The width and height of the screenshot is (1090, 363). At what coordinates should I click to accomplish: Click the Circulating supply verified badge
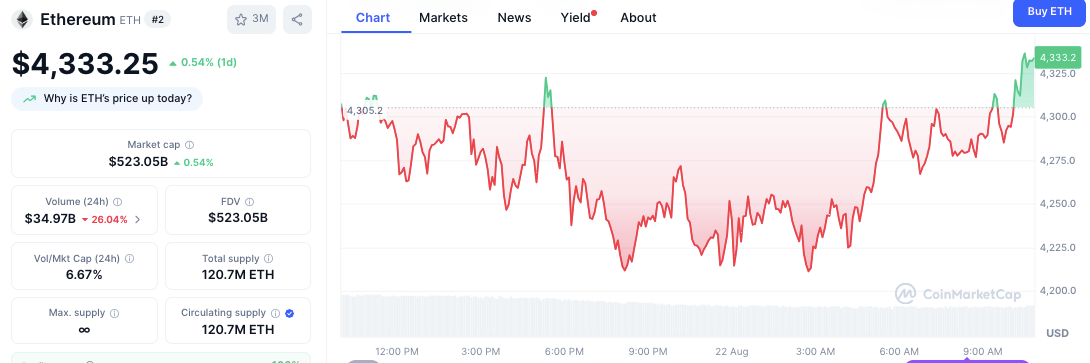(x=290, y=314)
